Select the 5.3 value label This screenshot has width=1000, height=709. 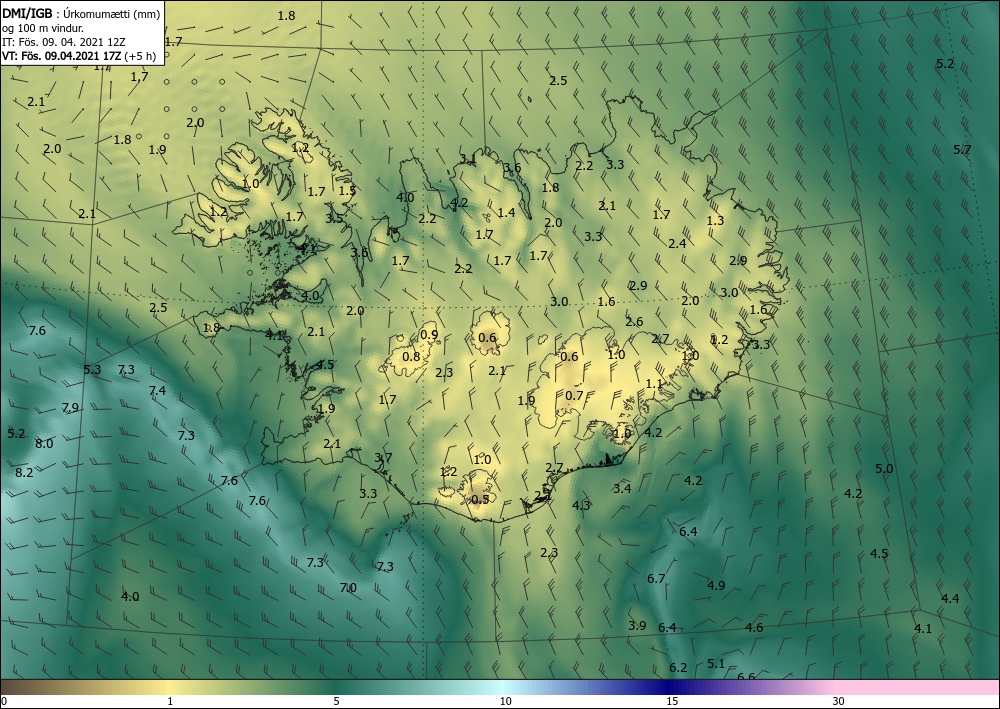tap(92, 369)
